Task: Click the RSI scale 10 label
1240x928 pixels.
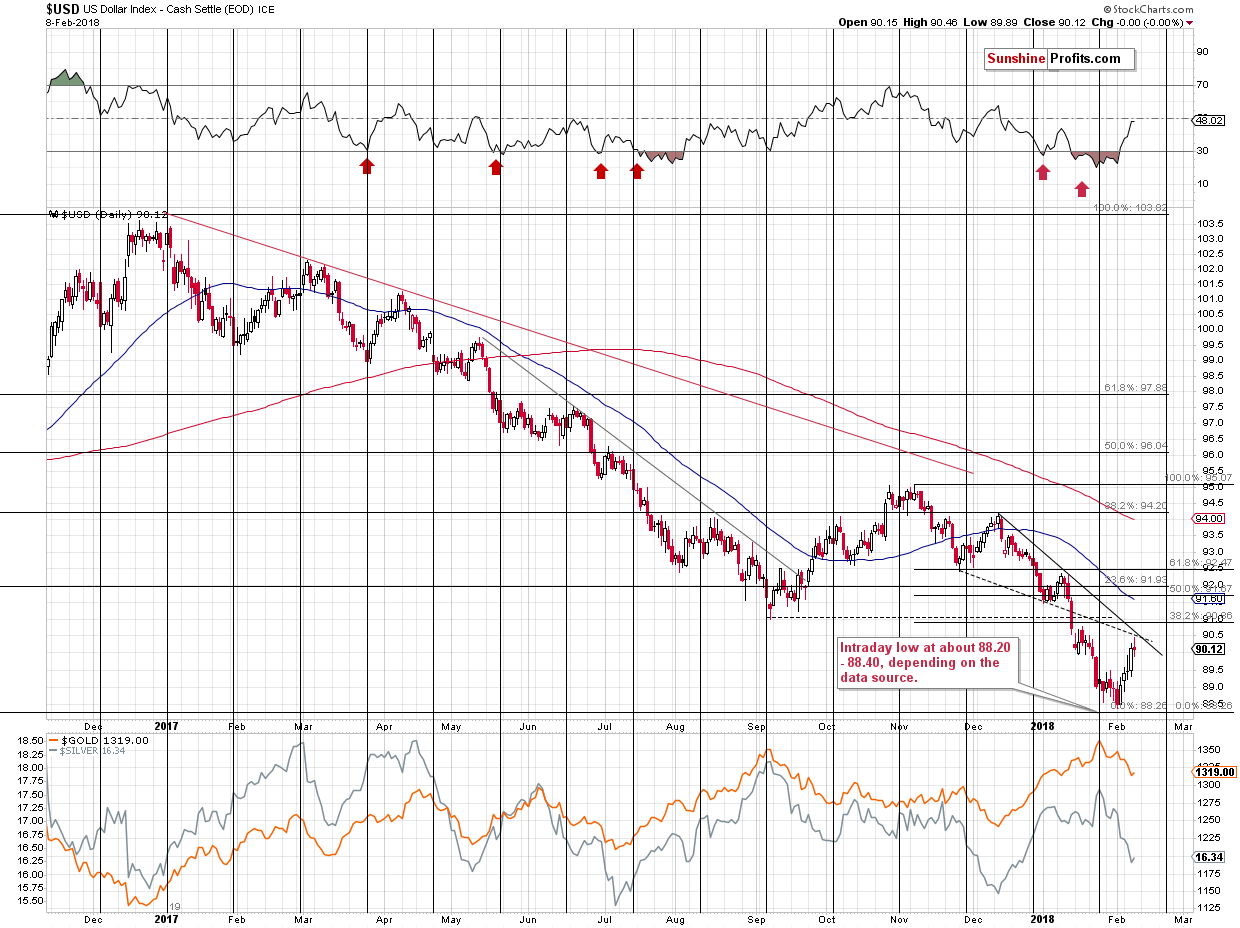Action: (1203, 184)
